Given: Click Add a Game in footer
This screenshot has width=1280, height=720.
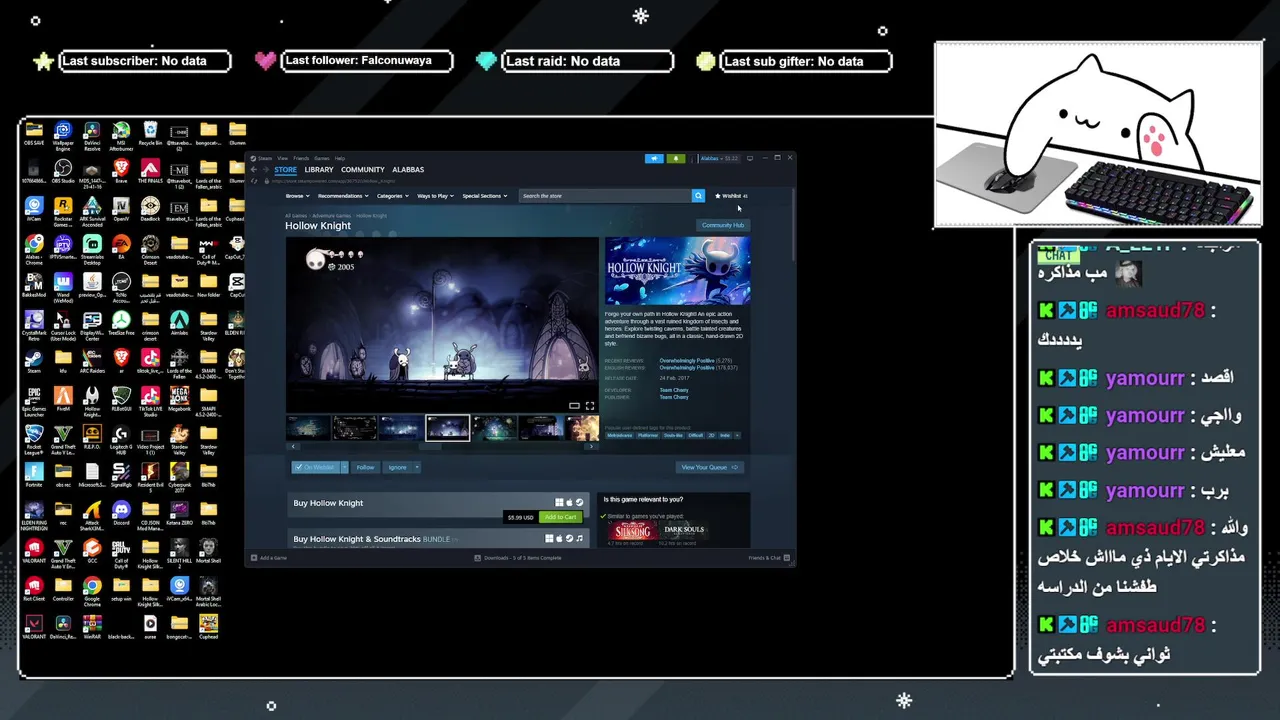Looking at the screenshot, I should coord(269,558).
